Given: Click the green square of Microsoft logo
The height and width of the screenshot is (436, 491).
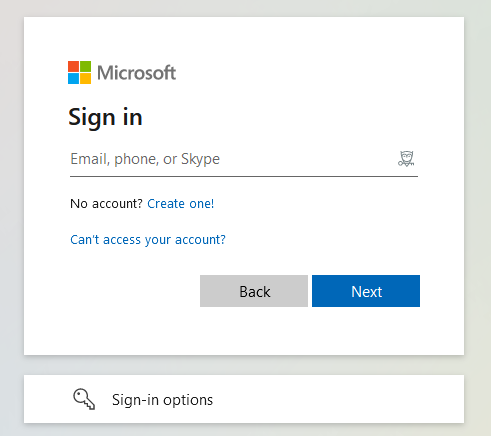Looking at the screenshot, I should tap(86, 66).
